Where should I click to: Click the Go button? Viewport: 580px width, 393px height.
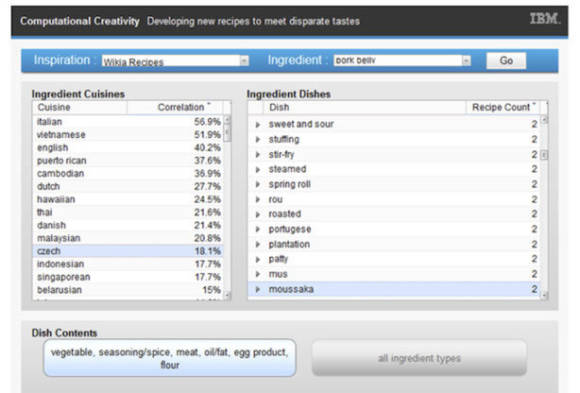point(506,60)
